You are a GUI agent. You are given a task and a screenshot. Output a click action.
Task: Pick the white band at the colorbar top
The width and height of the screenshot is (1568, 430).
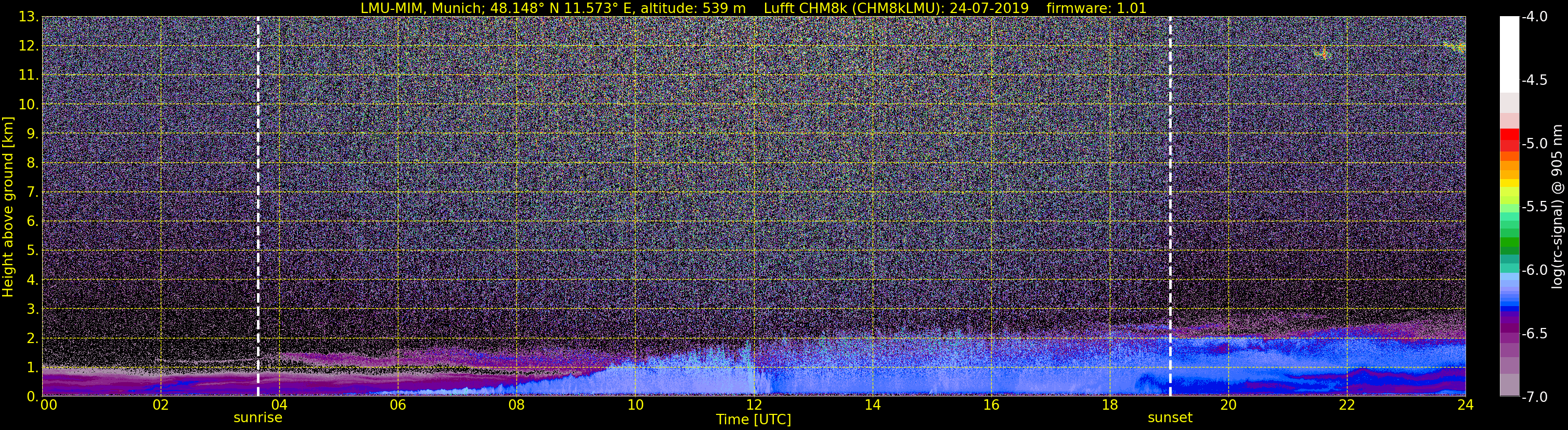(1509, 54)
